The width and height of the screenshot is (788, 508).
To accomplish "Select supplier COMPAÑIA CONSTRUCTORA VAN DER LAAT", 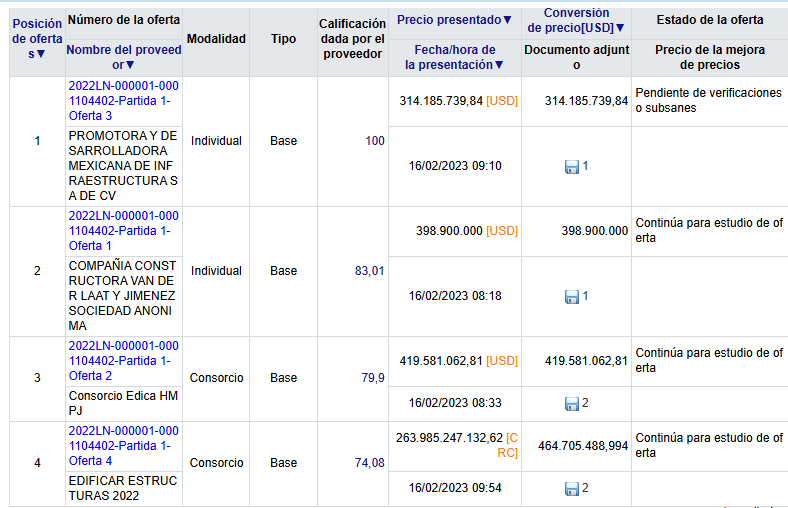I will (x=123, y=296).
